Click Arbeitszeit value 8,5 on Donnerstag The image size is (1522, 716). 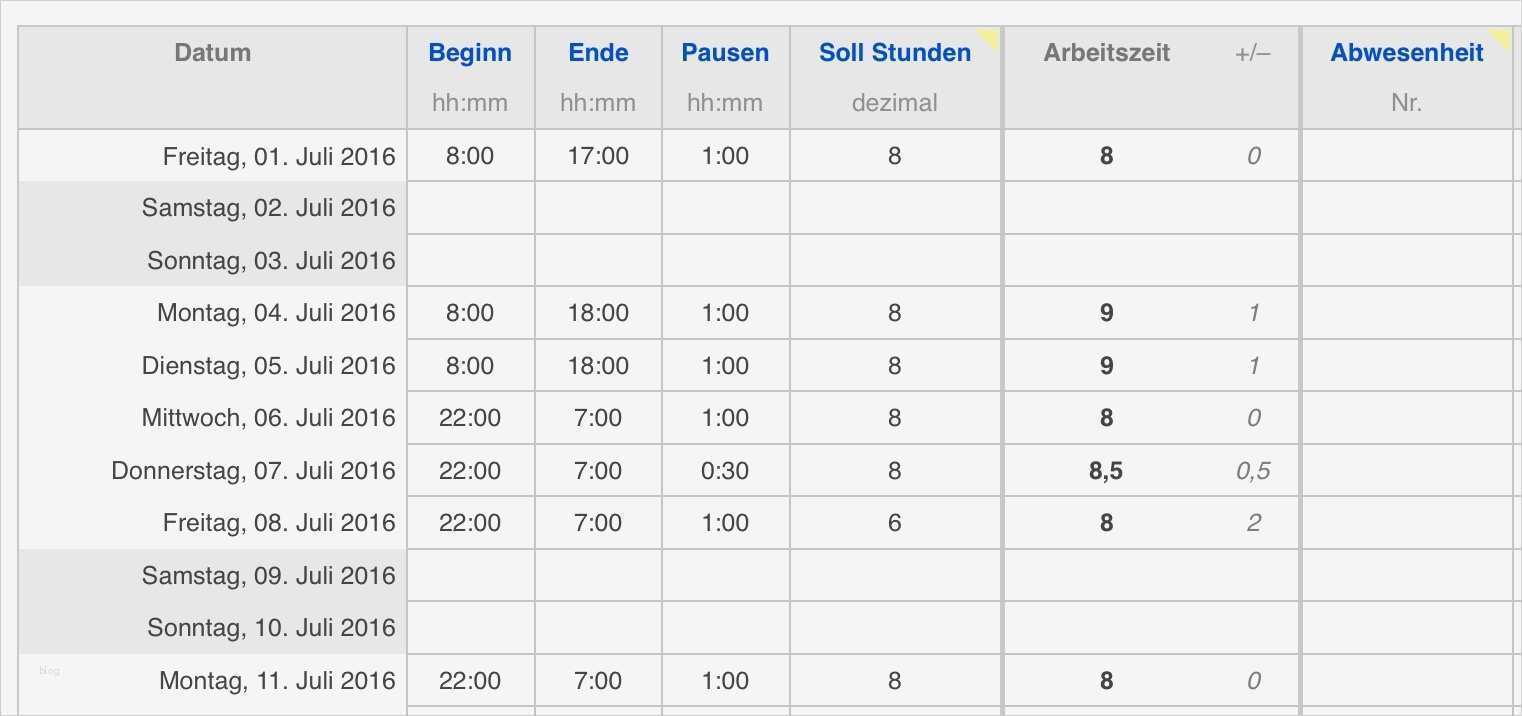coord(1106,470)
